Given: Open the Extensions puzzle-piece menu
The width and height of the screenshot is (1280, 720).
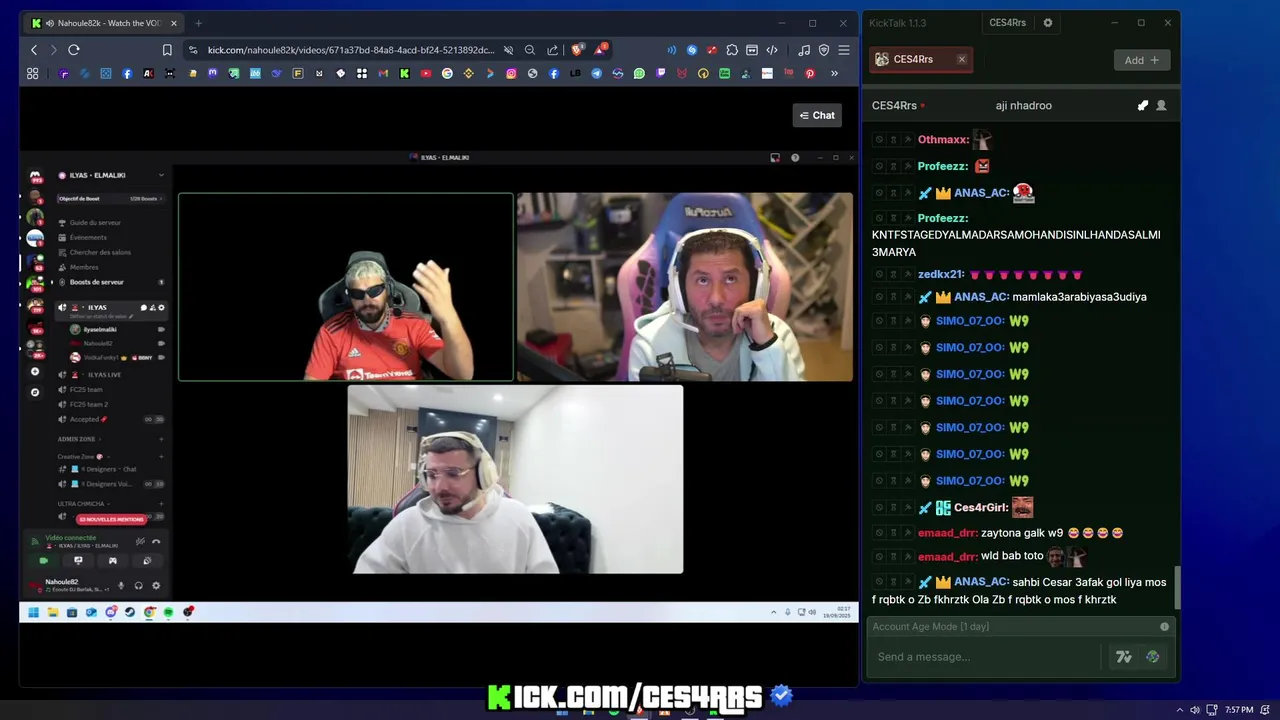Looking at the screenshot, I should (x=732, y=50).
